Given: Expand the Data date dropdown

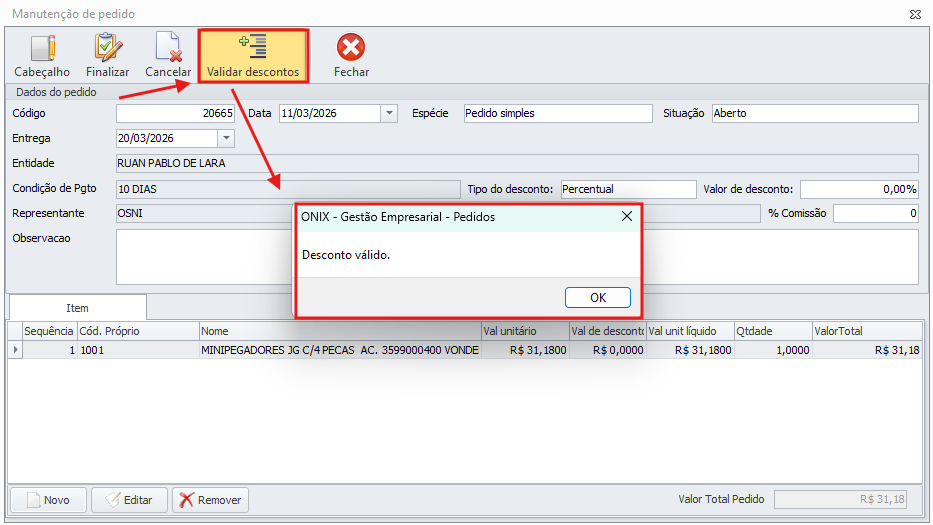Looking at the screenshot, I should click(389, 114).
